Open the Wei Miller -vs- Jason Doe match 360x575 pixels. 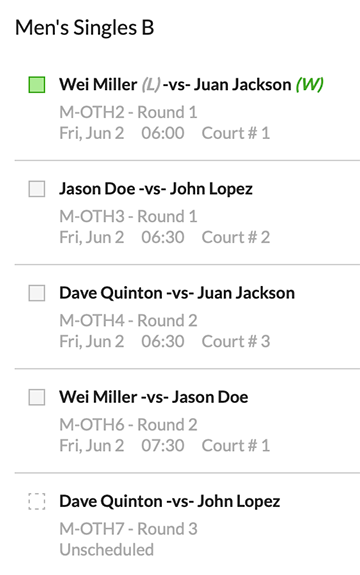click(154, 397)
